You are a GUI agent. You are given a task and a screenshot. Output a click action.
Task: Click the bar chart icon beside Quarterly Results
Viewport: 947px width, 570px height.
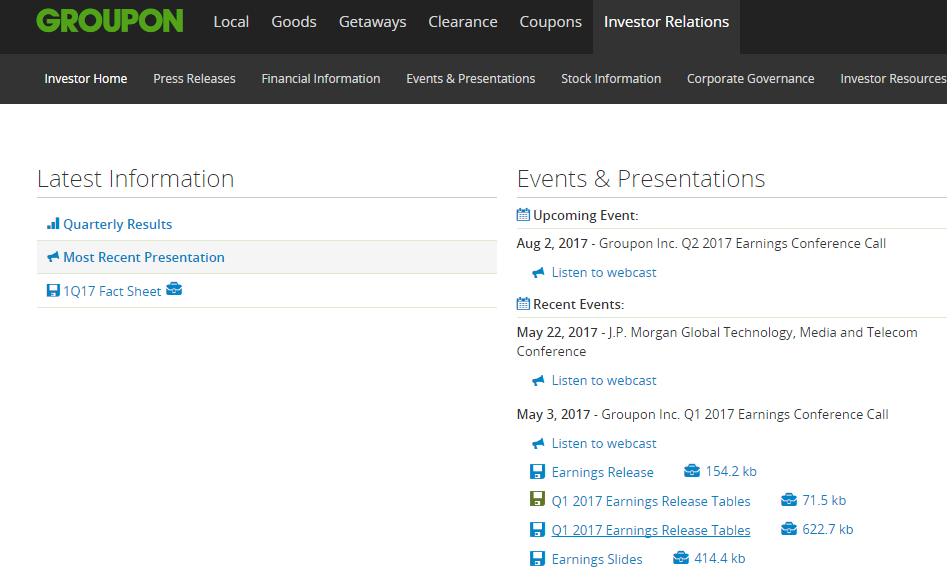[53, 224]
